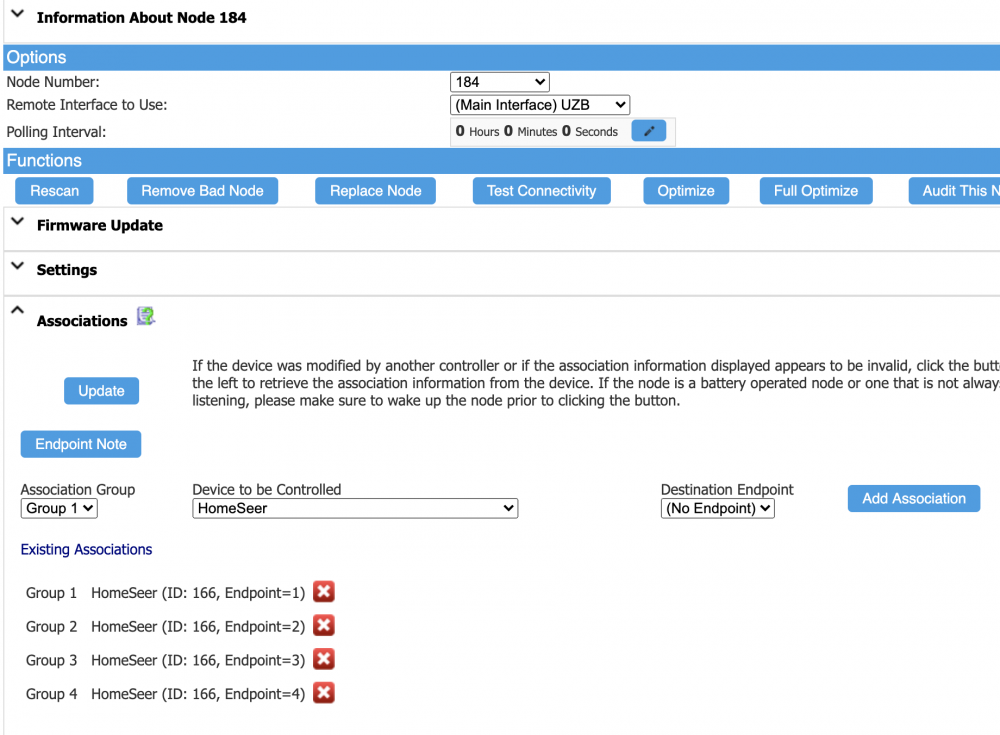Collapse the Information About Node 184 section
Viewport: 1000px width, 735px height.
pyautogui.click(x=17, y=16)
